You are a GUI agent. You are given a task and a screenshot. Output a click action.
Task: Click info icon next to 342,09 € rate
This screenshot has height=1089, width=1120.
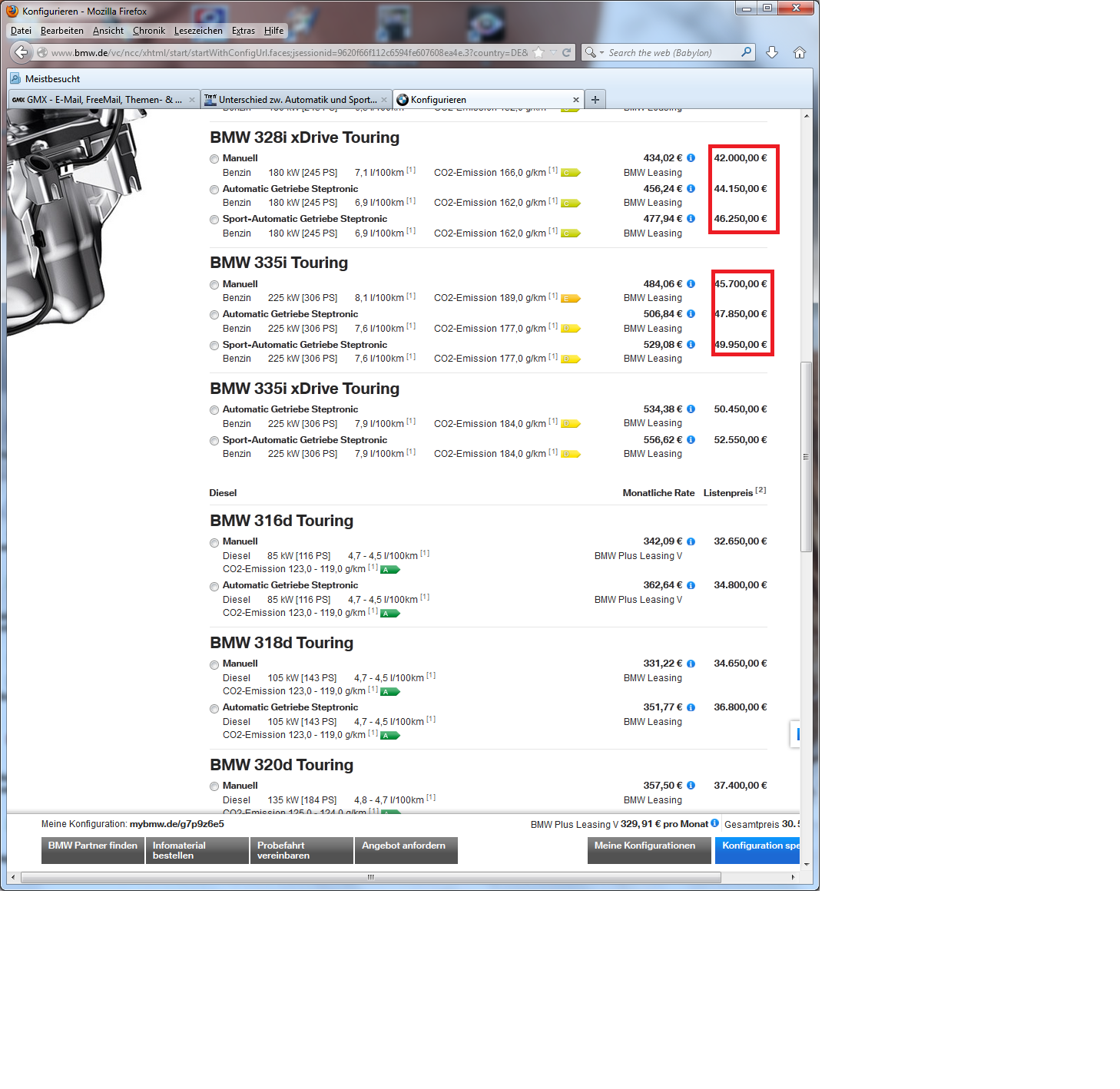coord(691,541)
